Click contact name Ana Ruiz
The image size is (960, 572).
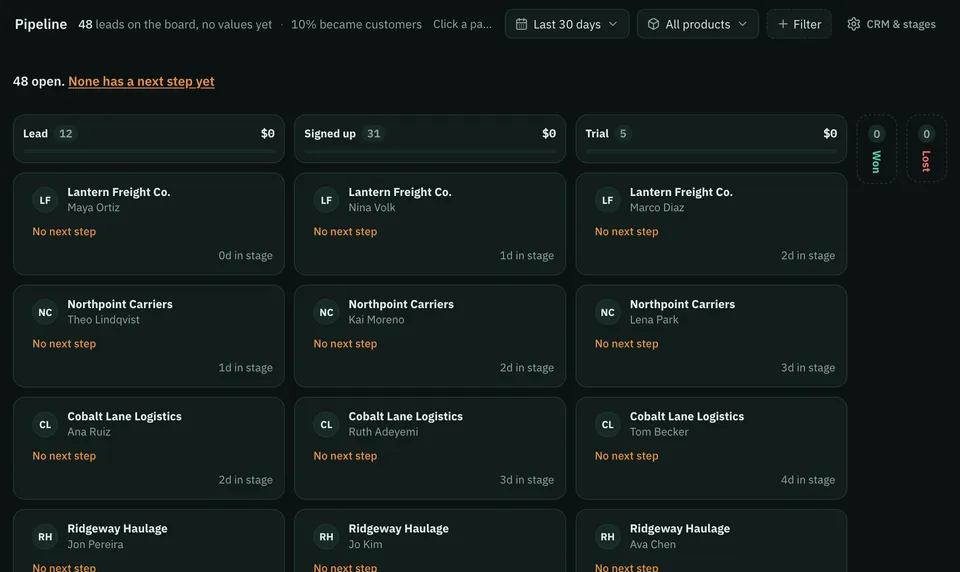tap(89, 432)
